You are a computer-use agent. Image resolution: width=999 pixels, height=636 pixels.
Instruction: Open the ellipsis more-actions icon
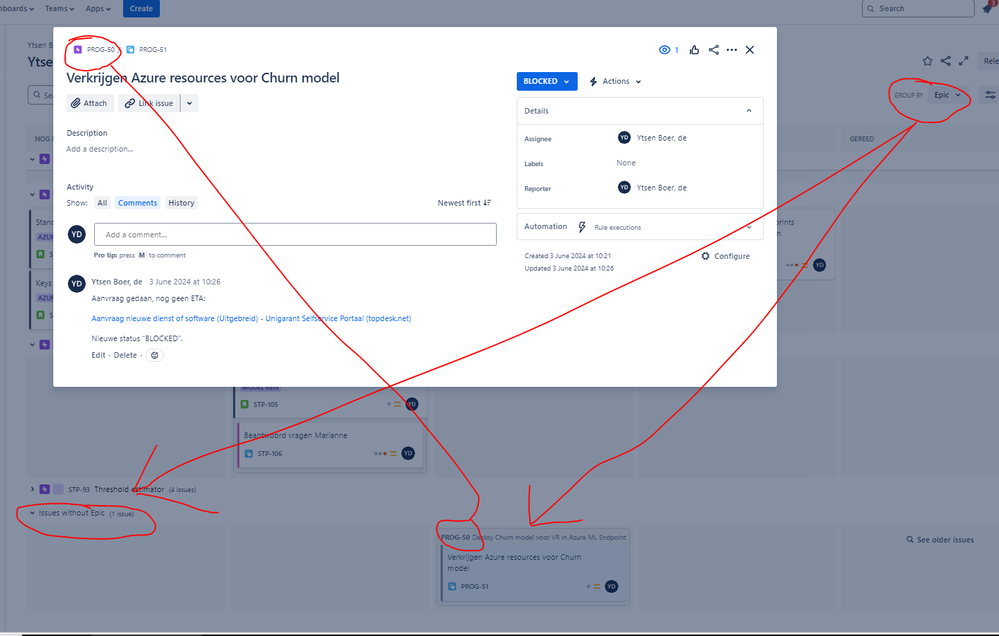[x=731, y=49]
